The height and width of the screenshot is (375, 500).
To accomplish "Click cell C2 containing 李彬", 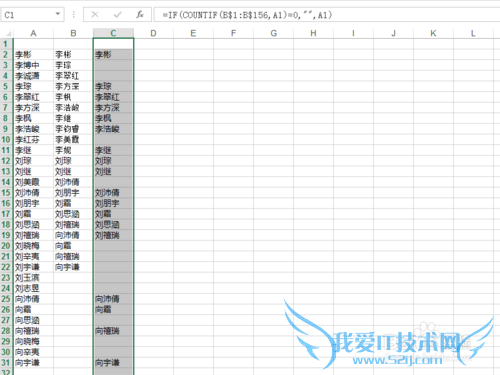I will 113,54.
